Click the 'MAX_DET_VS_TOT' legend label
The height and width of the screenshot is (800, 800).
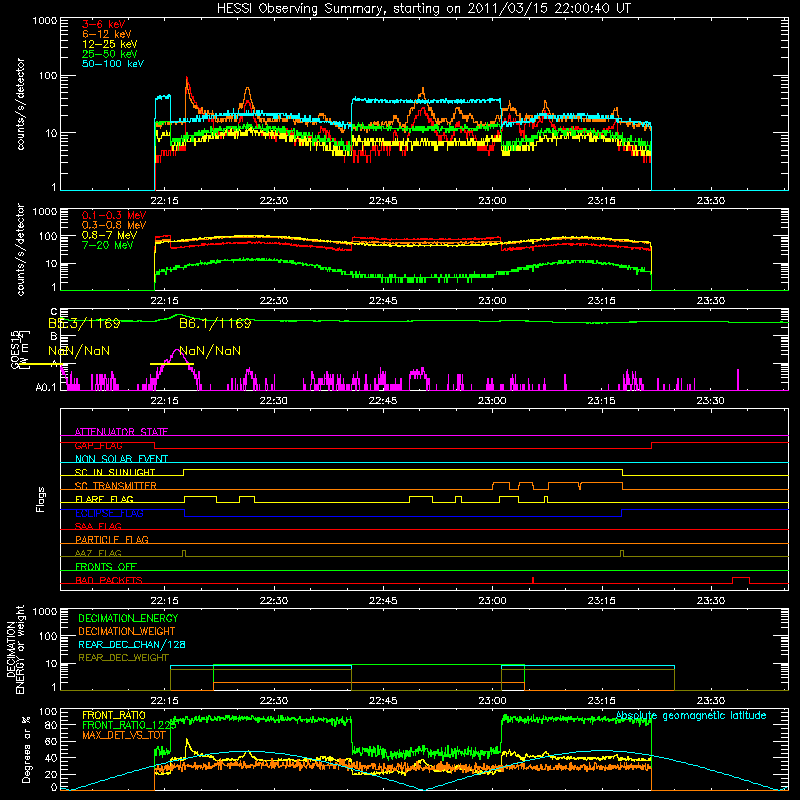[124, 735]
